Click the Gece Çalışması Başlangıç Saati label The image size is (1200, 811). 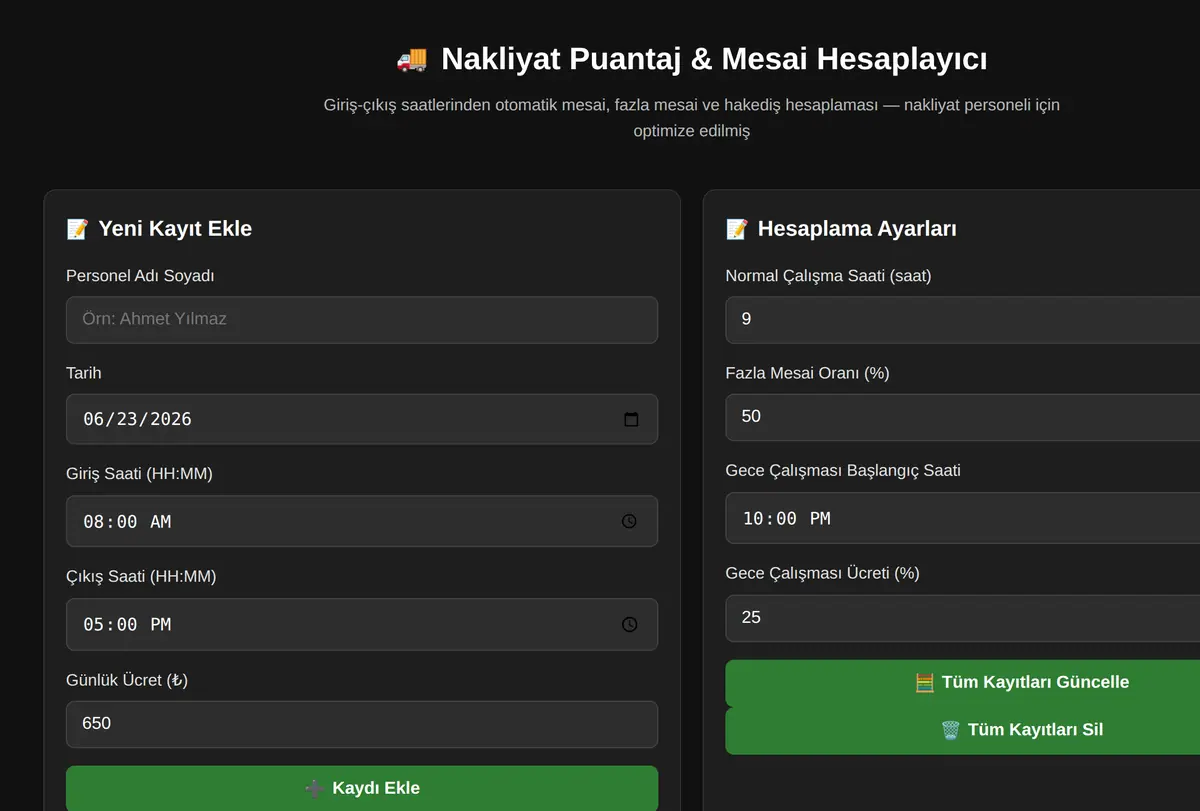click(843, 471)
